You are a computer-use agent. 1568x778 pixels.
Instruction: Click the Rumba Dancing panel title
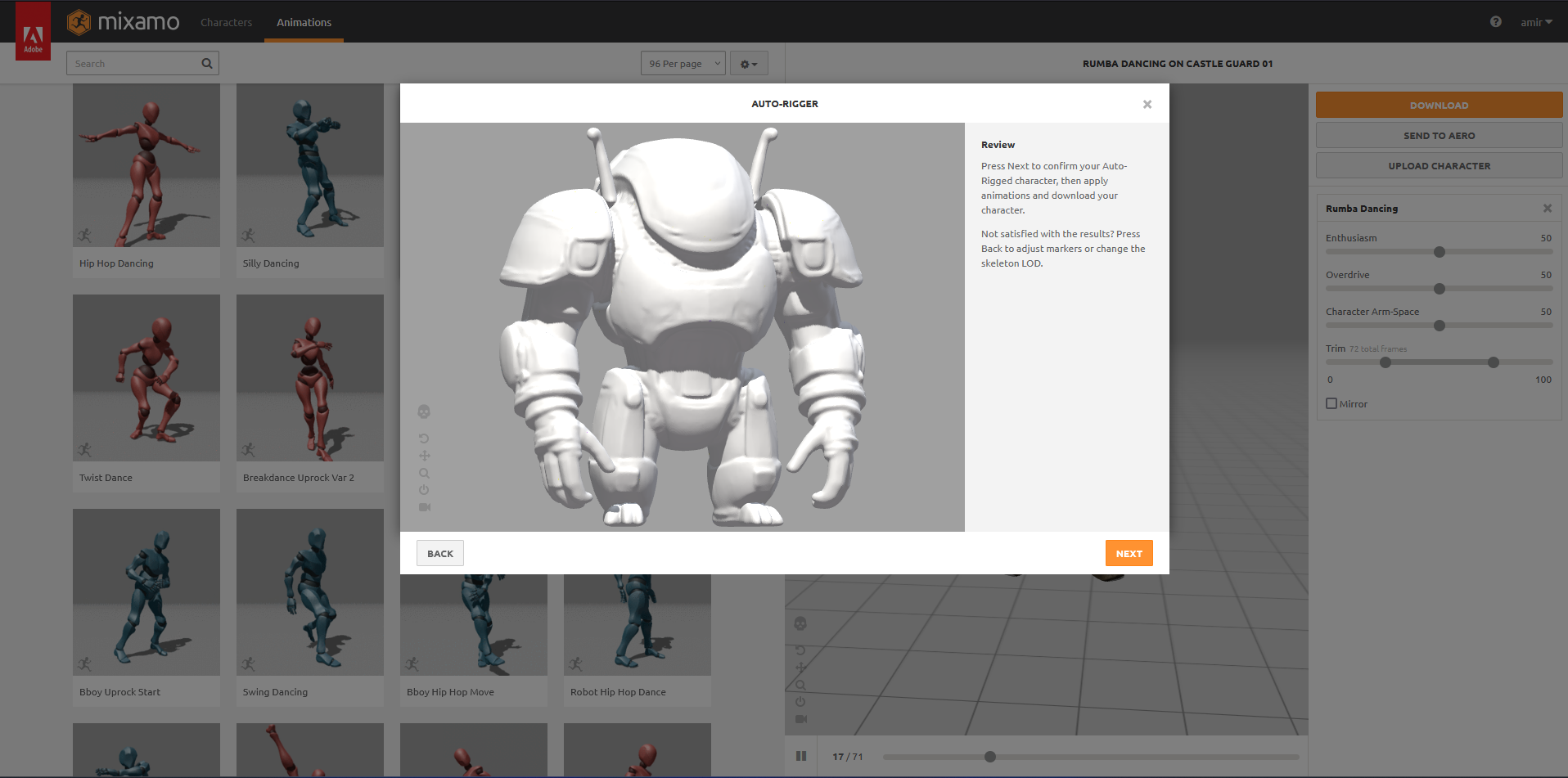(1362, 209)
